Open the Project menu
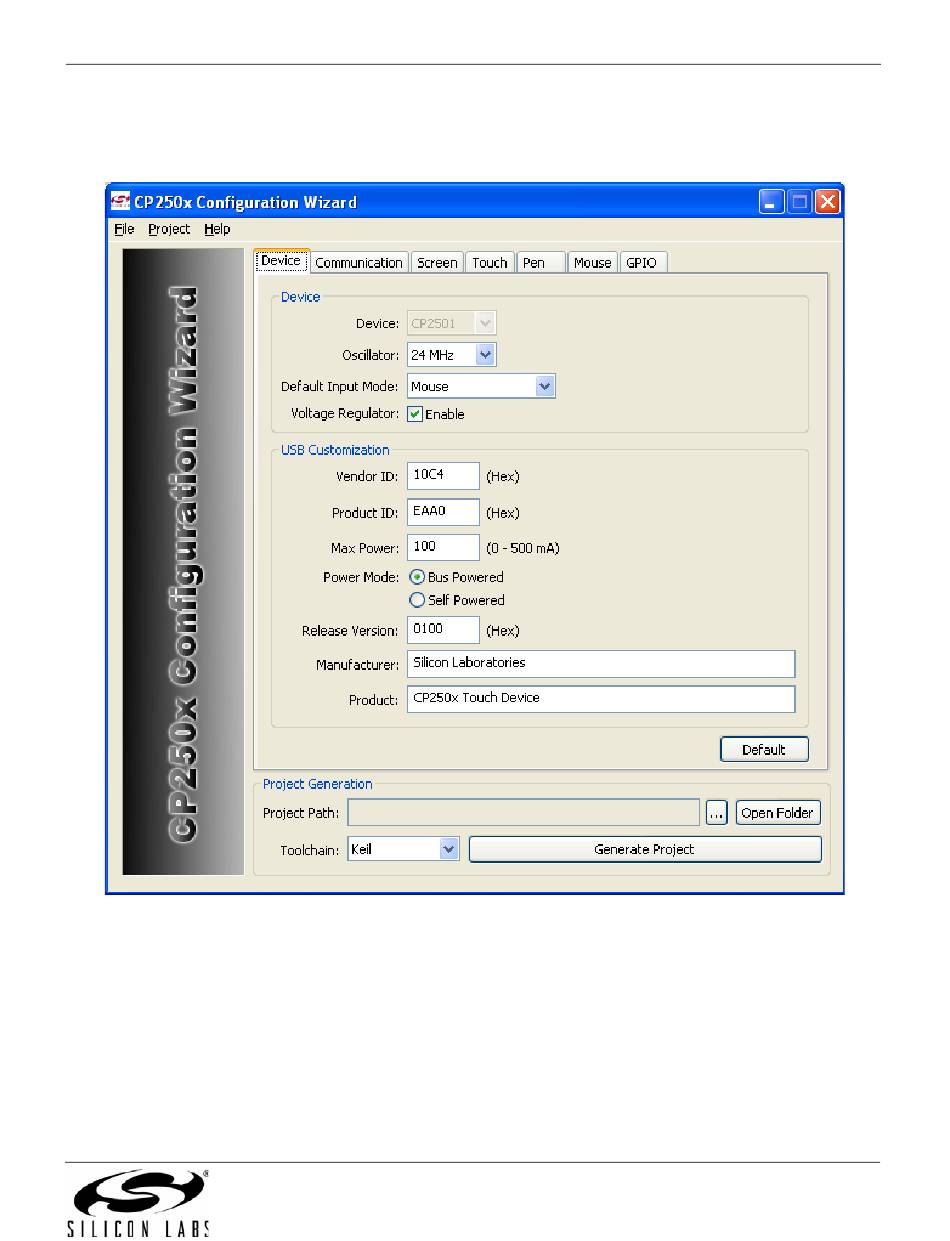The image size is (950, 1241). point(169,229)
